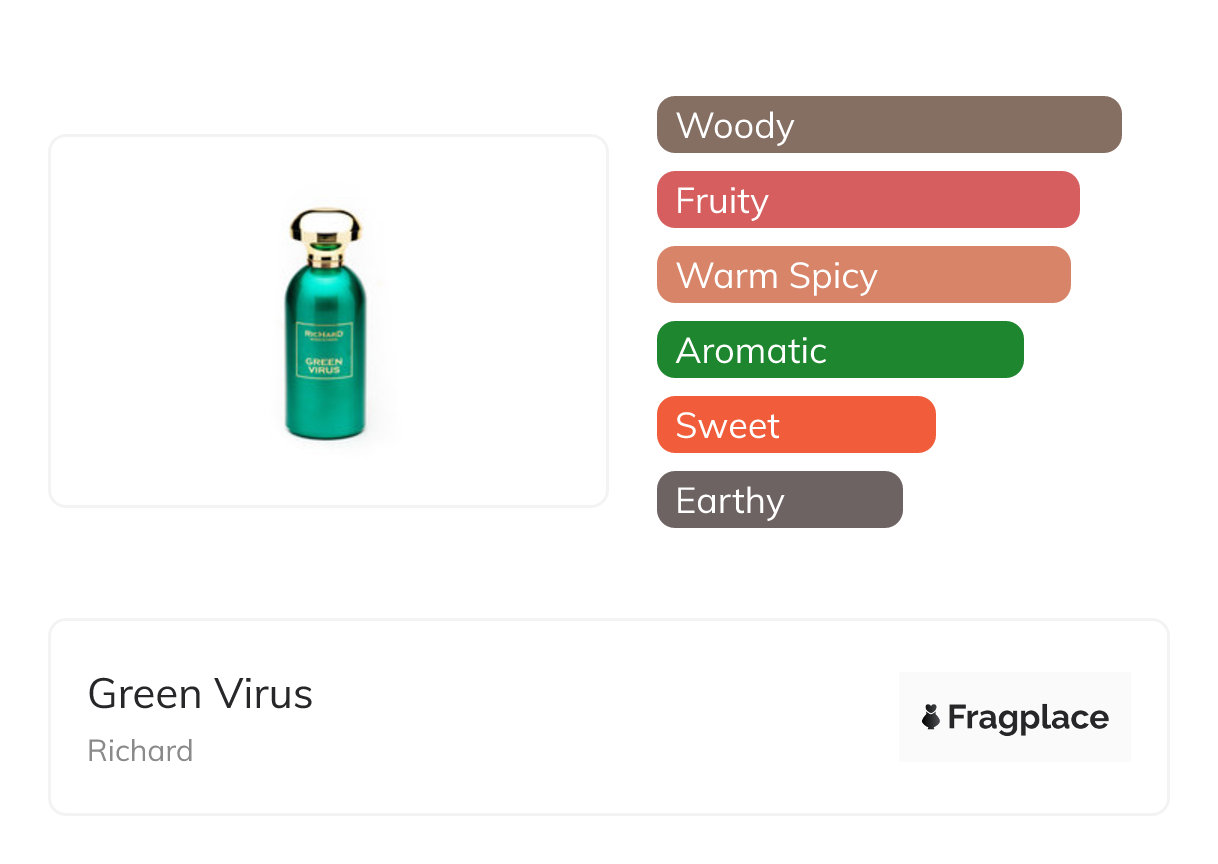The height and width of the screenshot is (864, 1218).
Task: Click the word Sweet on the orange bar
Action: 727,426
